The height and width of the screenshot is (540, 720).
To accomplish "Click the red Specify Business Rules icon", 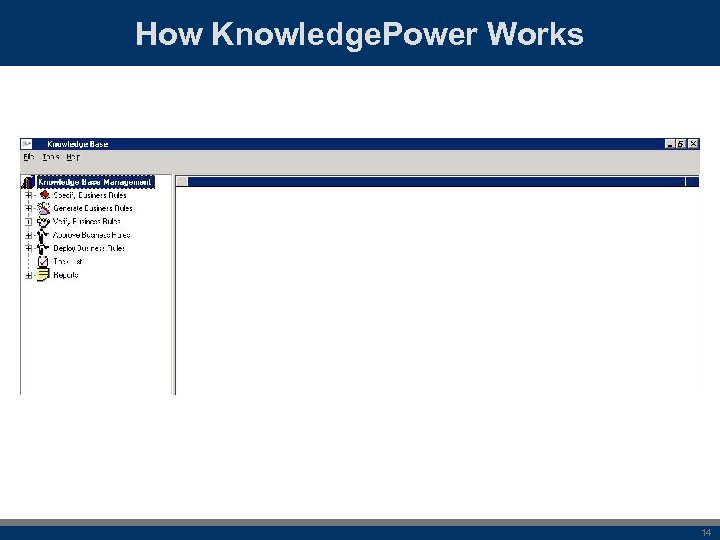I will (x=44, y=195).
